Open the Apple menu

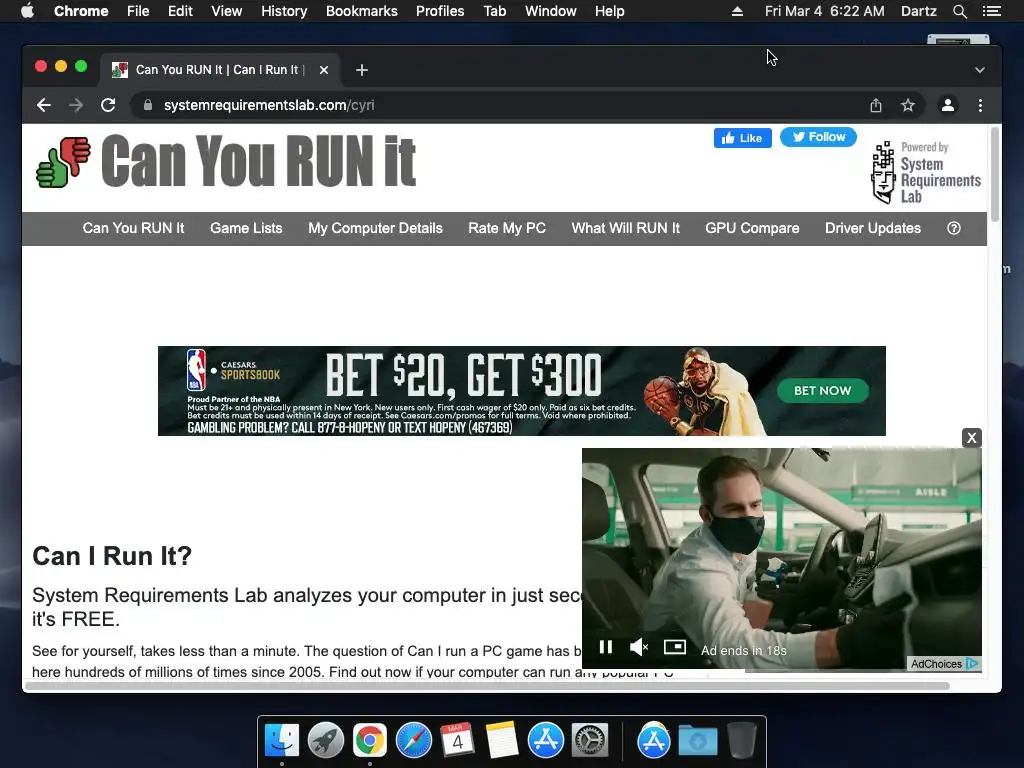[x=27, y=11]
